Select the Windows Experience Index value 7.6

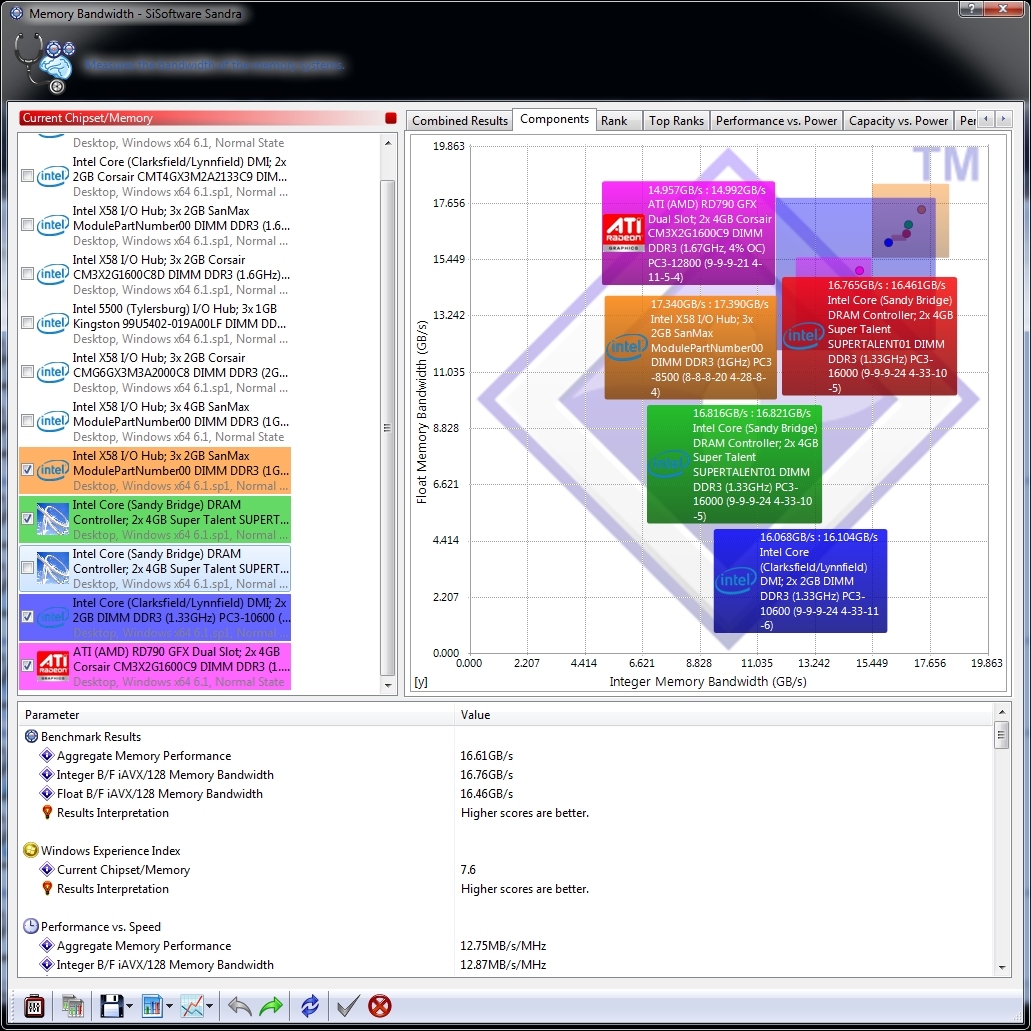468,869
